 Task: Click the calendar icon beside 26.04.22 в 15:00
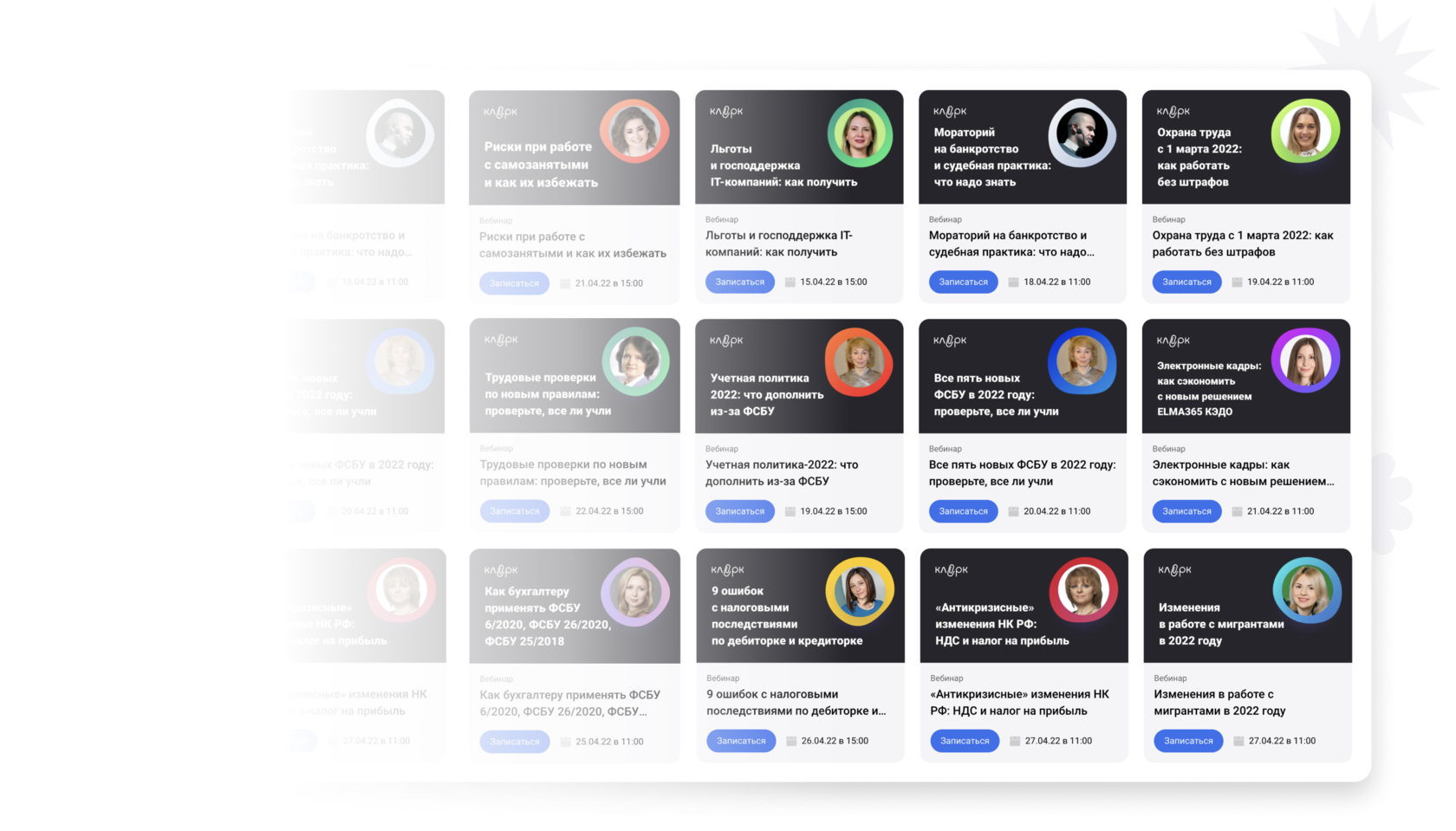point(791,742)
